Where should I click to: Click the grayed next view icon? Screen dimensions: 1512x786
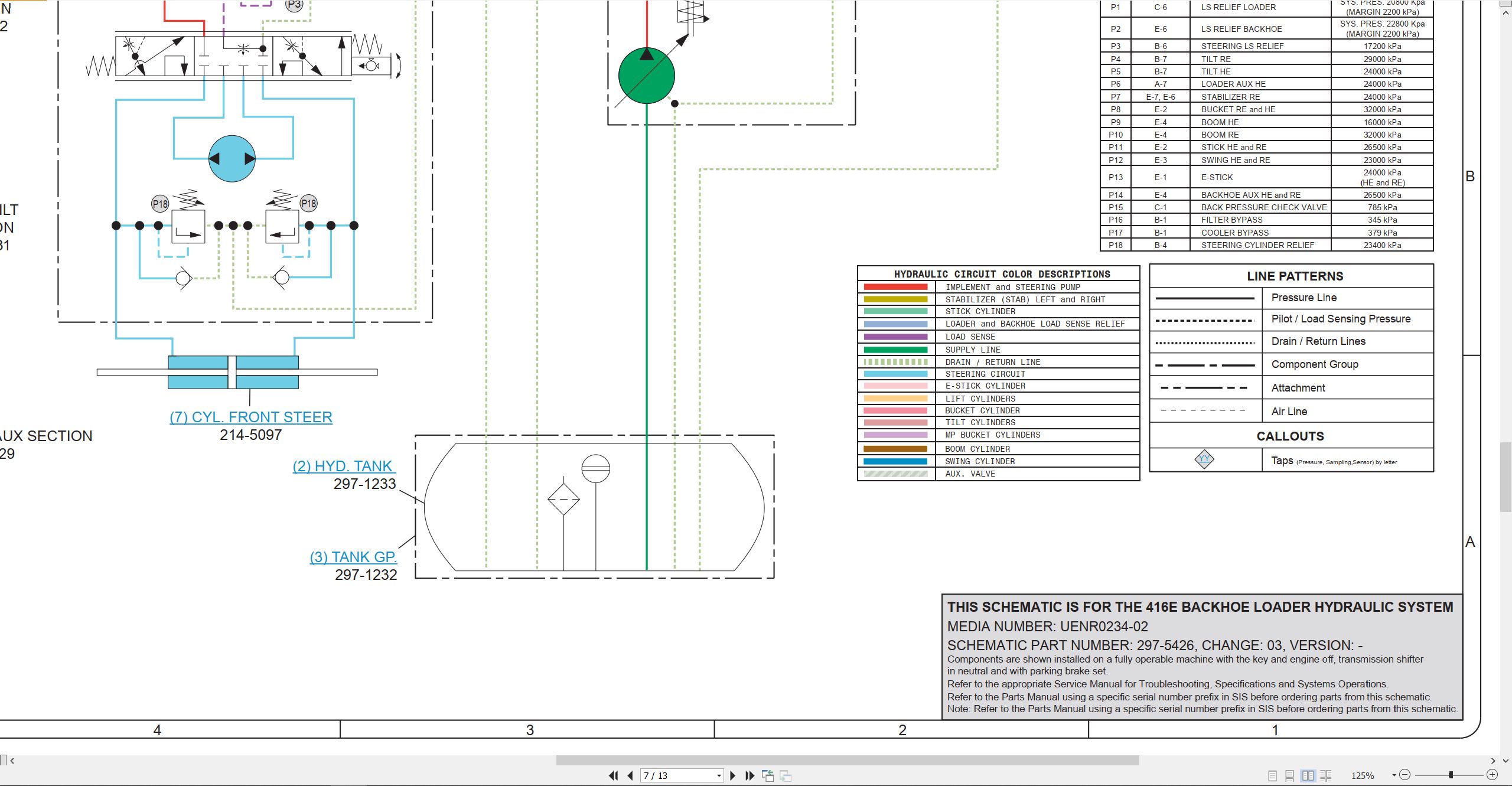[x=786, y=775]
